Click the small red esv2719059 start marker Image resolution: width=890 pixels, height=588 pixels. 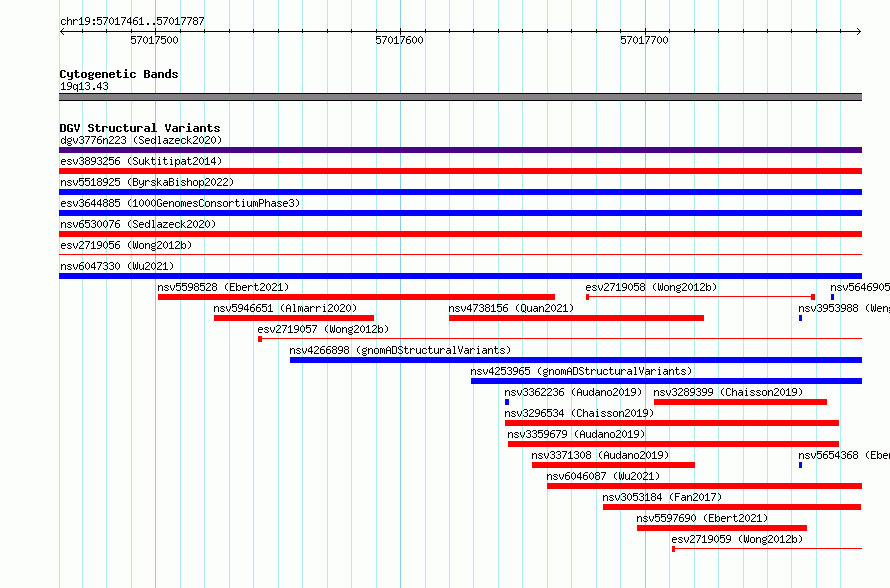[x=674, y=549]
